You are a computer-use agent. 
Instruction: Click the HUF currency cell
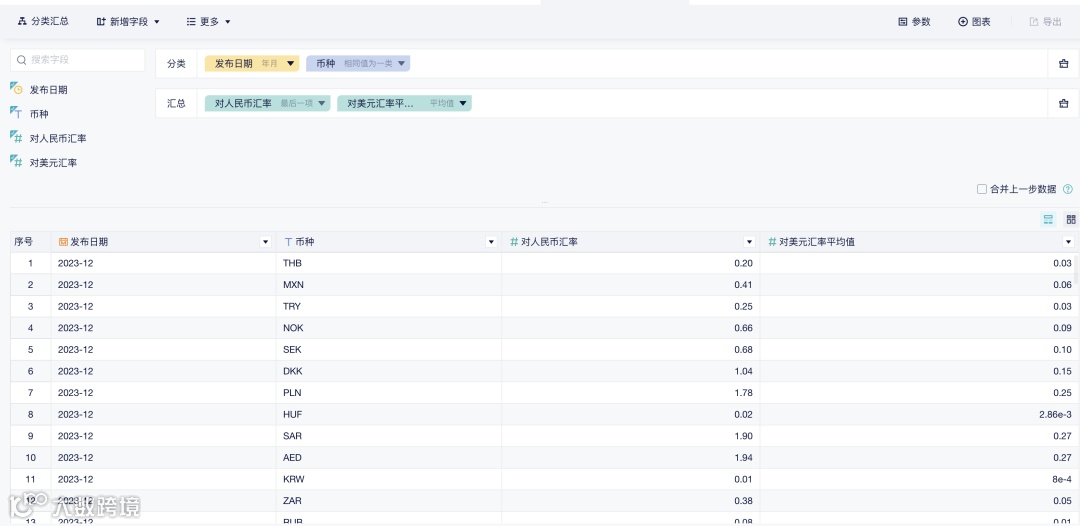coord(389,414)
